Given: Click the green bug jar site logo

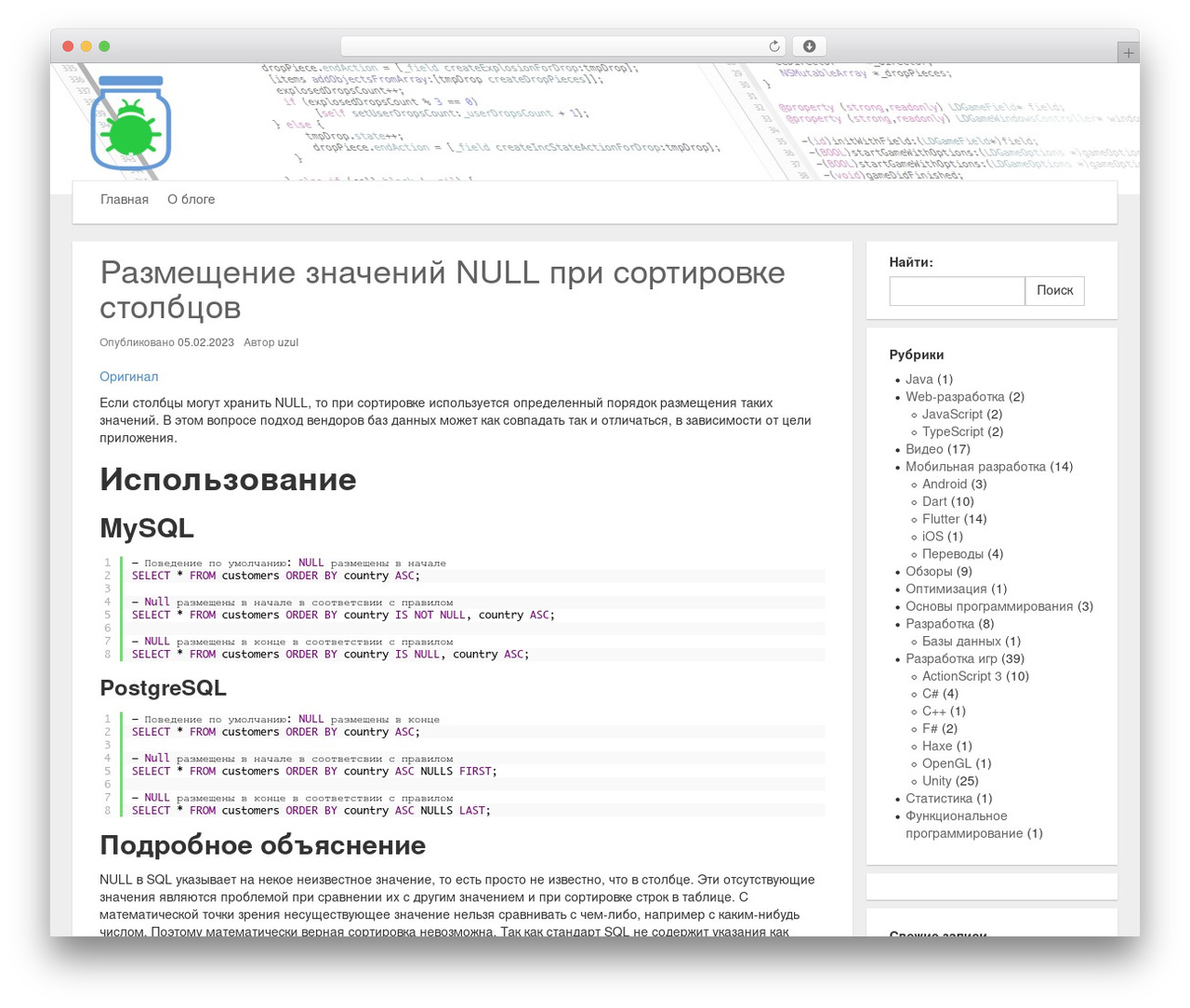Looking at the screenshot, I should point(131,123).
